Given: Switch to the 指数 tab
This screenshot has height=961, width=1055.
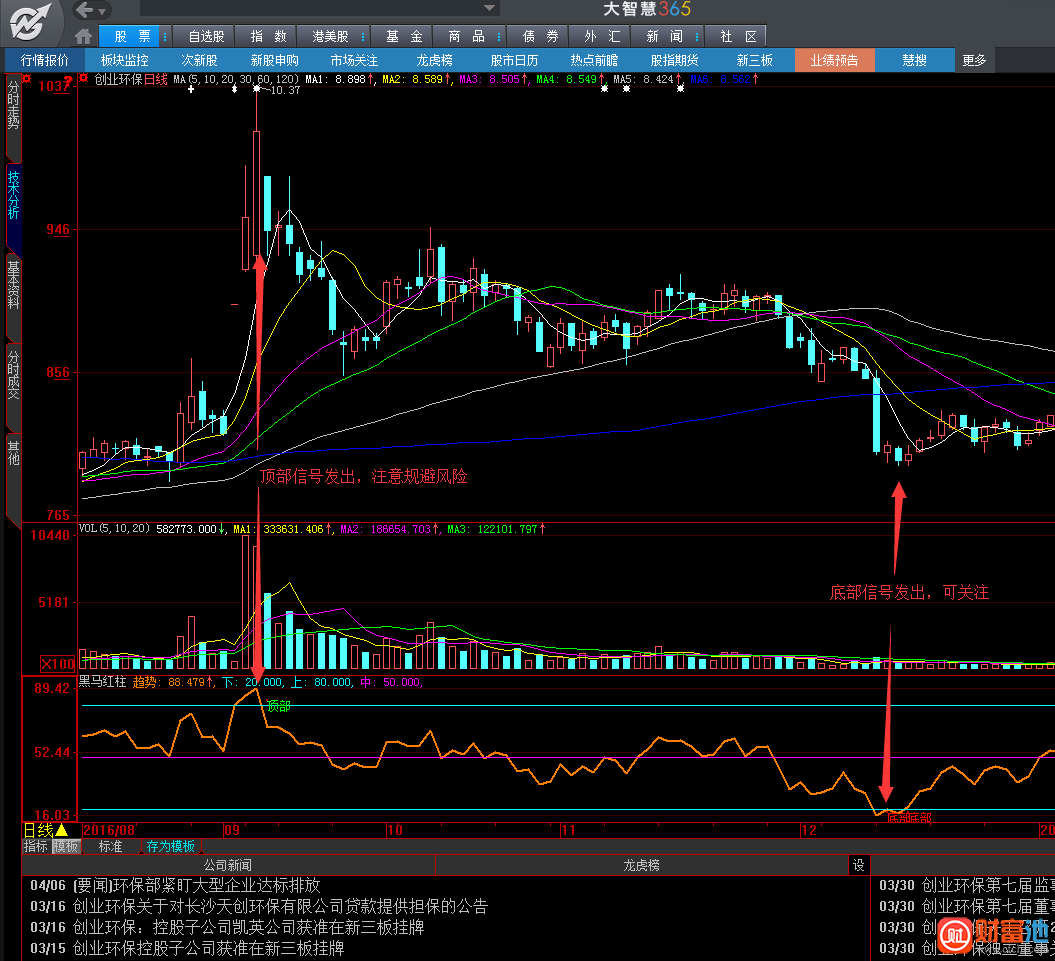Looking at the screenshot, I should [268, 36].
